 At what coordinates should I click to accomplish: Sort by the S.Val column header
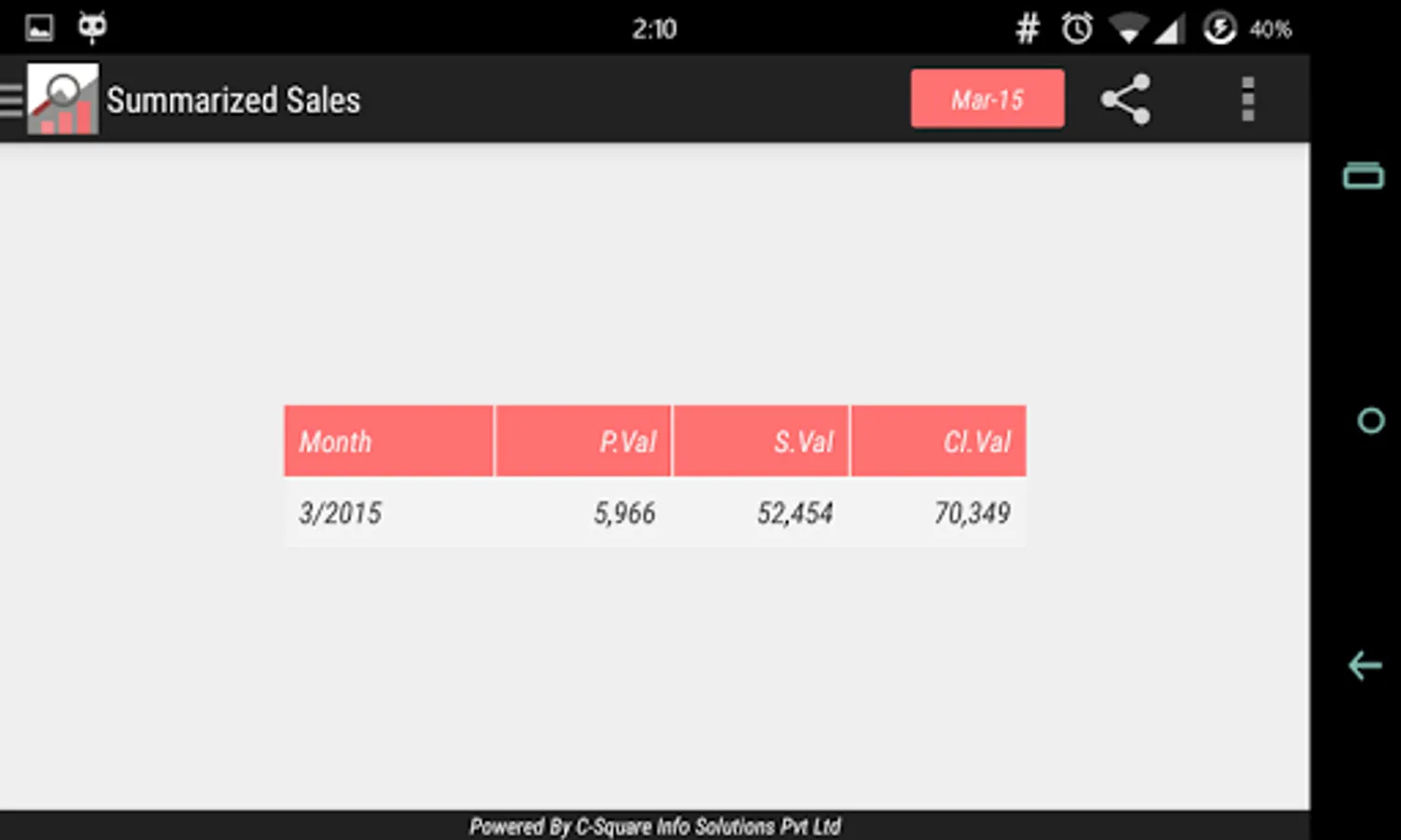pyautogui.click(x=761, y=441)
